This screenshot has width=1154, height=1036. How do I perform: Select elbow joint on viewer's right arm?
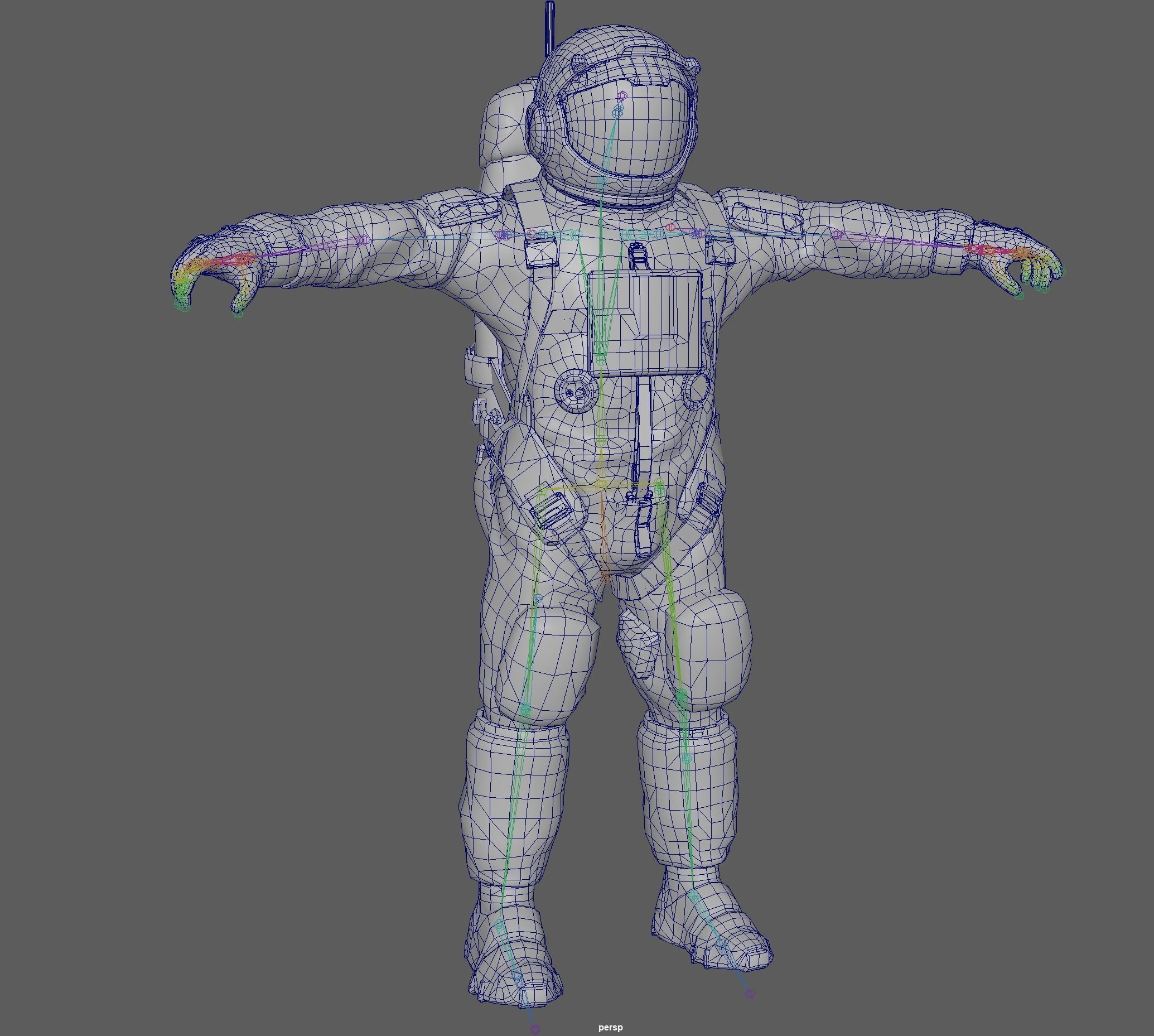[836, 234]
